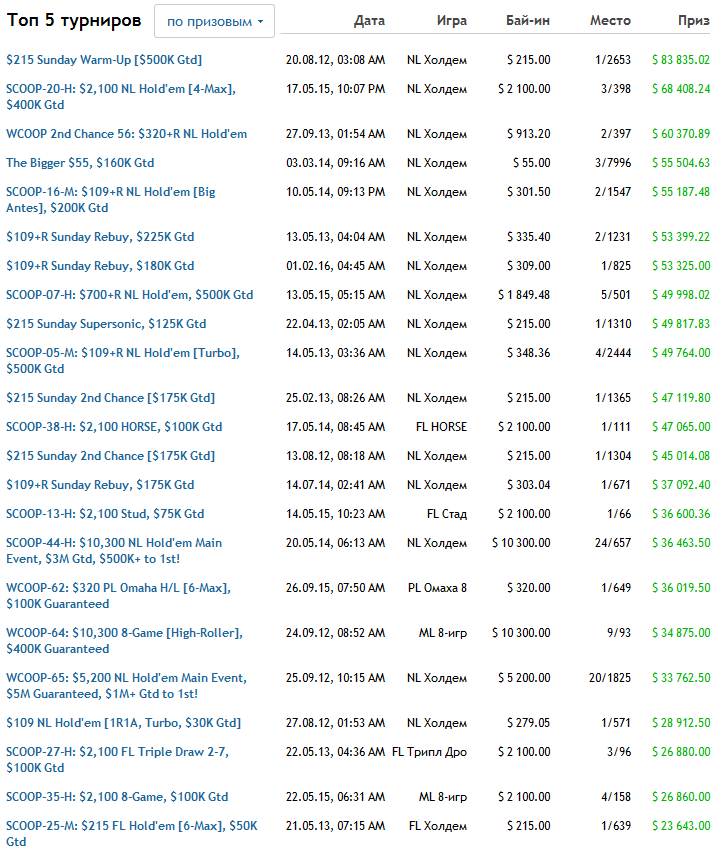The image size is (724, 854).
Task: Open SCOOP-44-H $10,300 Main Event link
Action: tap(114, 543)
